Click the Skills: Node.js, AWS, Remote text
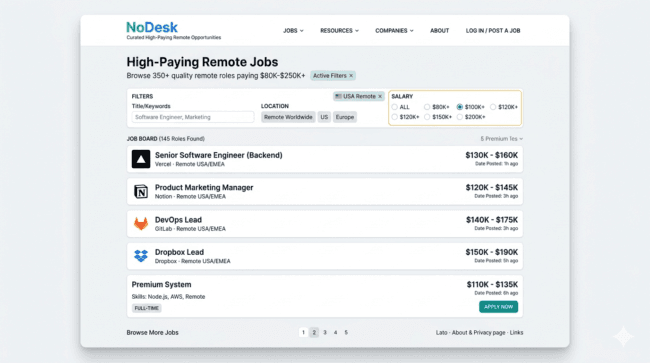 168,297
